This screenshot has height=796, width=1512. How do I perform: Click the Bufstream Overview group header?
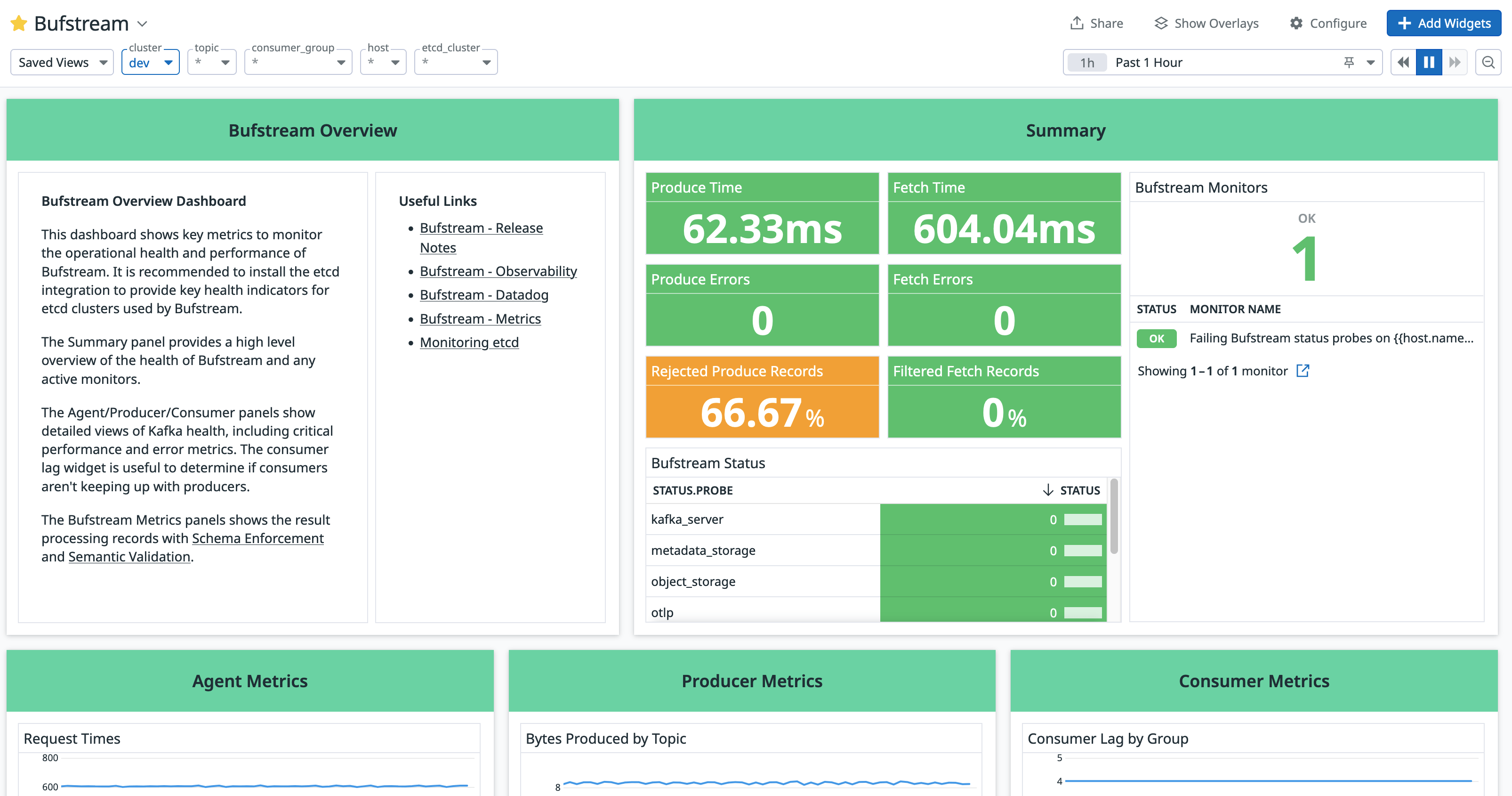312,130
